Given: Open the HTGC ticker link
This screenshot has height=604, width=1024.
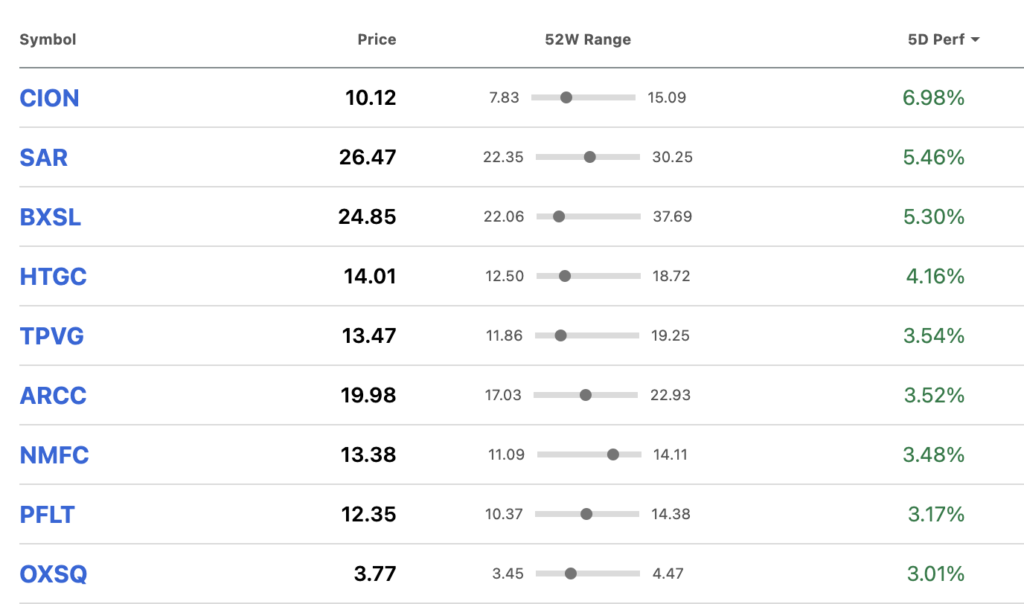Looking at the screenshot, I should pos(53,276).
